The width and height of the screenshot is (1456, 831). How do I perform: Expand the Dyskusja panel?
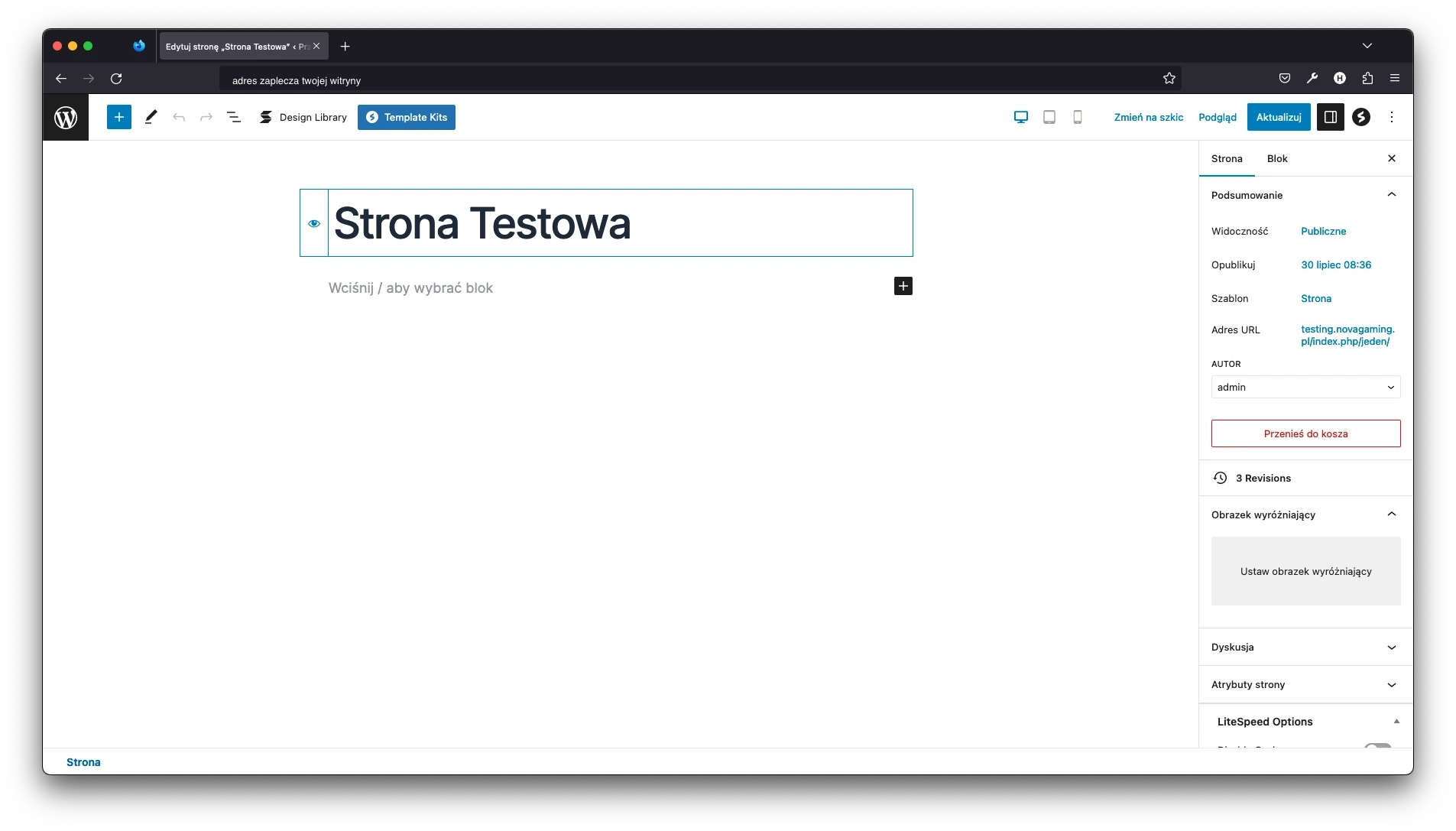point(1305,647)
